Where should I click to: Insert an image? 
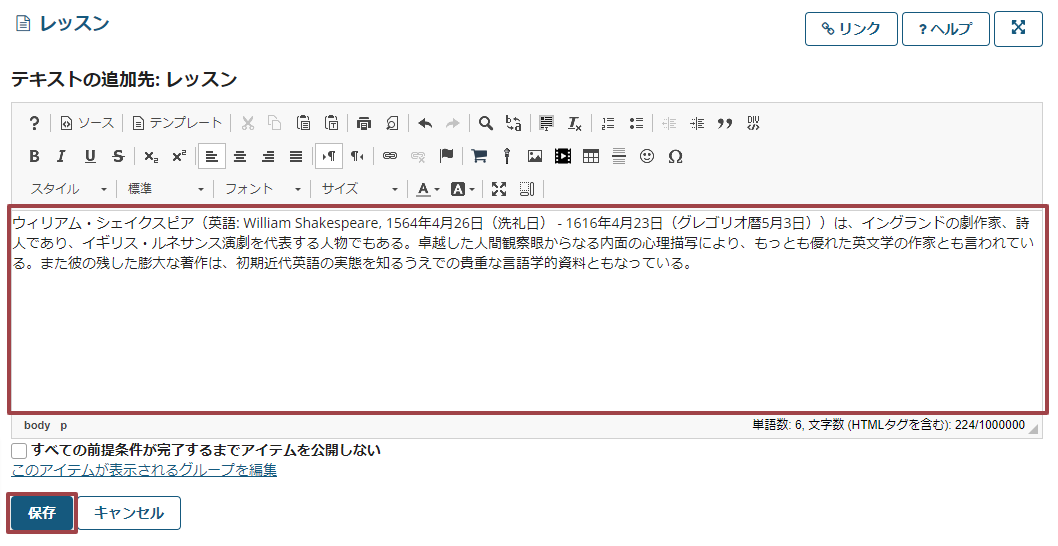(x=535, y=157)
